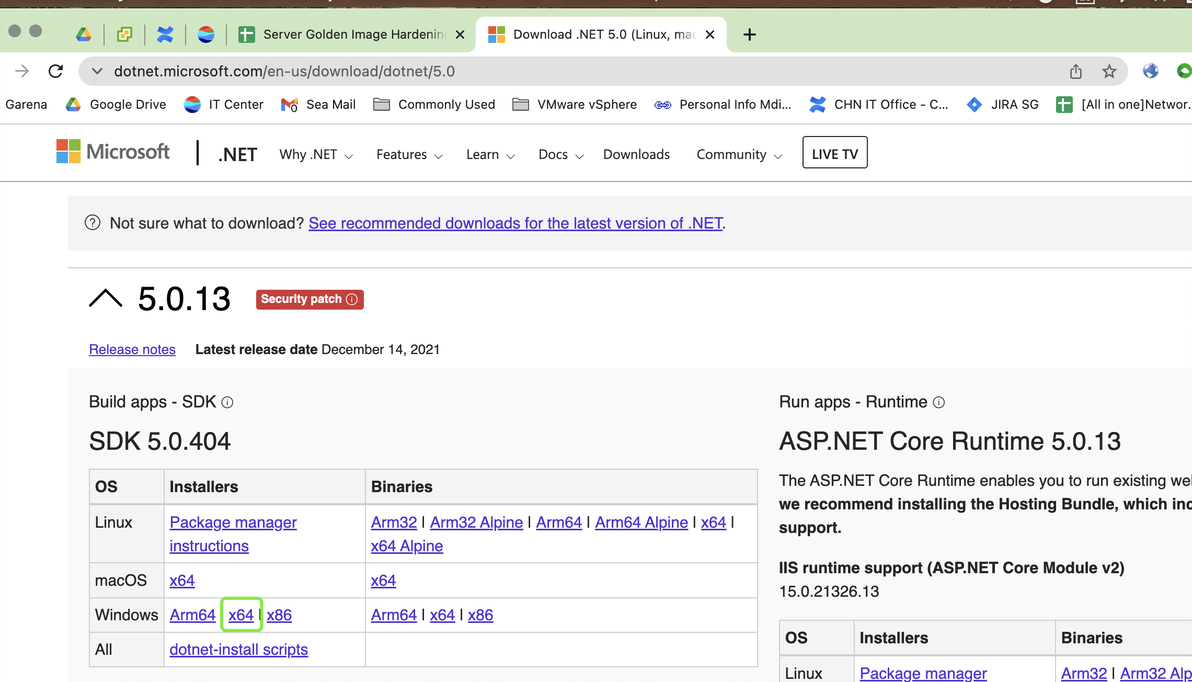Open recommended downloads for latest .NET link

[x=515, y=223]
